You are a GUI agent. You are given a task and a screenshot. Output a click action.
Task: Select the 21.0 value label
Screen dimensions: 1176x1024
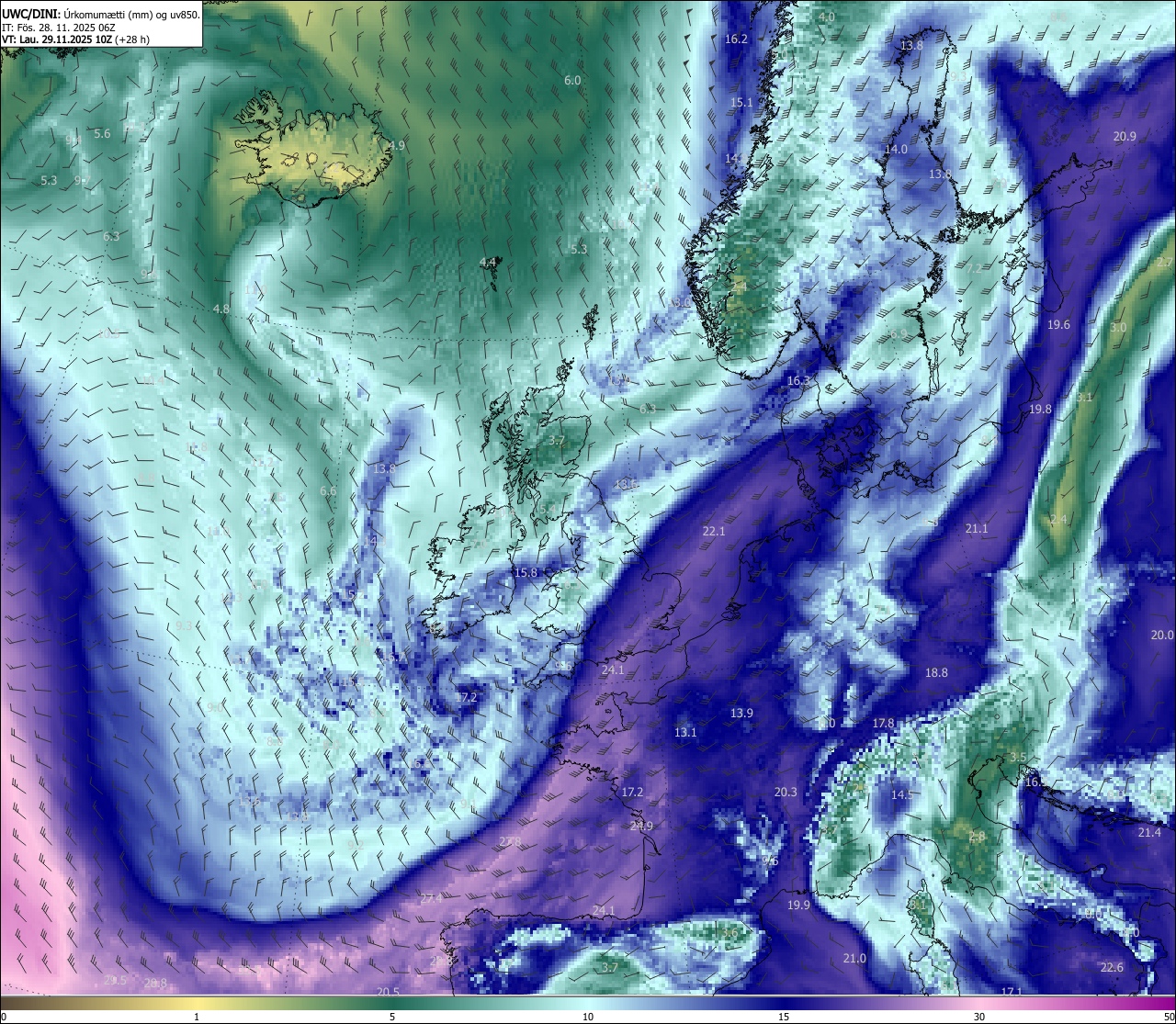click(x=854, y=958)
